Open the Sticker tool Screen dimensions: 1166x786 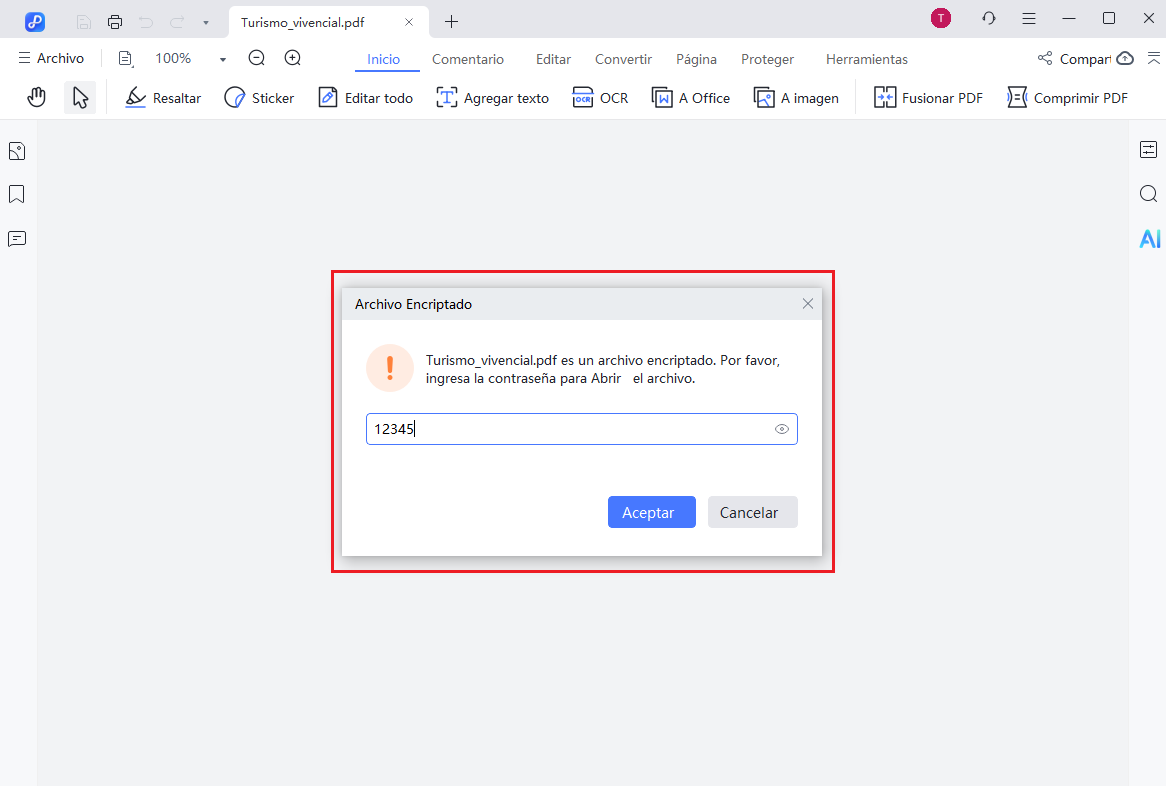tap(259, 97)
